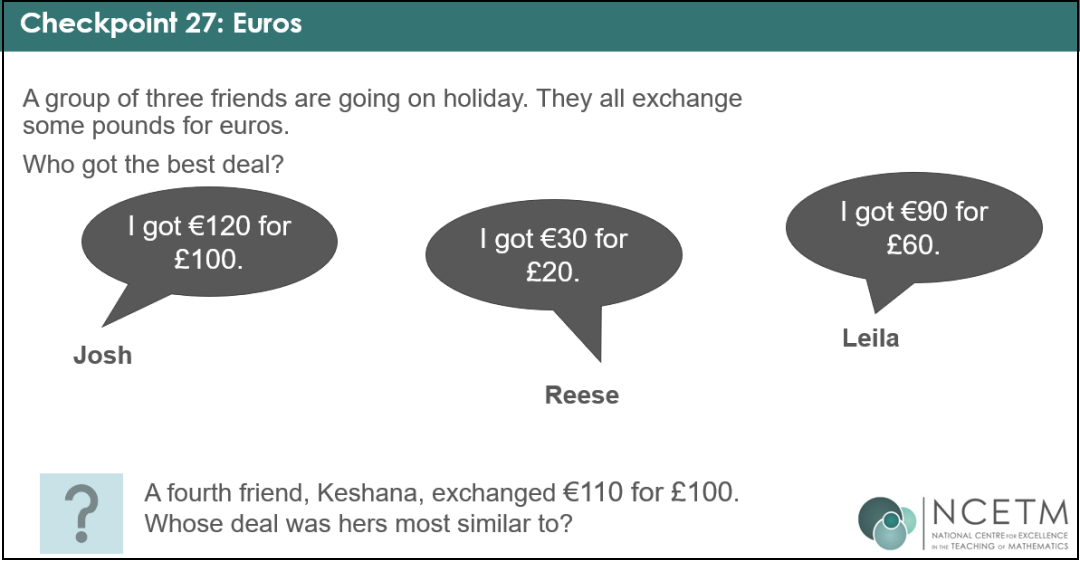Click the Checkpoint 27: Euros title
The height and width of the screenshot is (562, 1080).
161,23
